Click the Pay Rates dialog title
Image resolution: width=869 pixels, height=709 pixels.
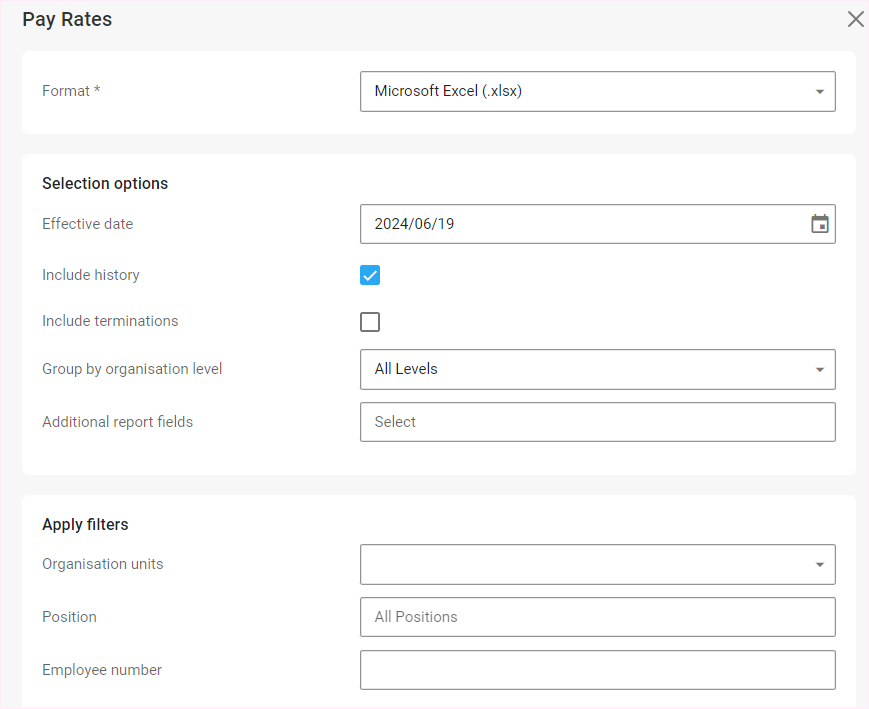[x=67, y=19]
